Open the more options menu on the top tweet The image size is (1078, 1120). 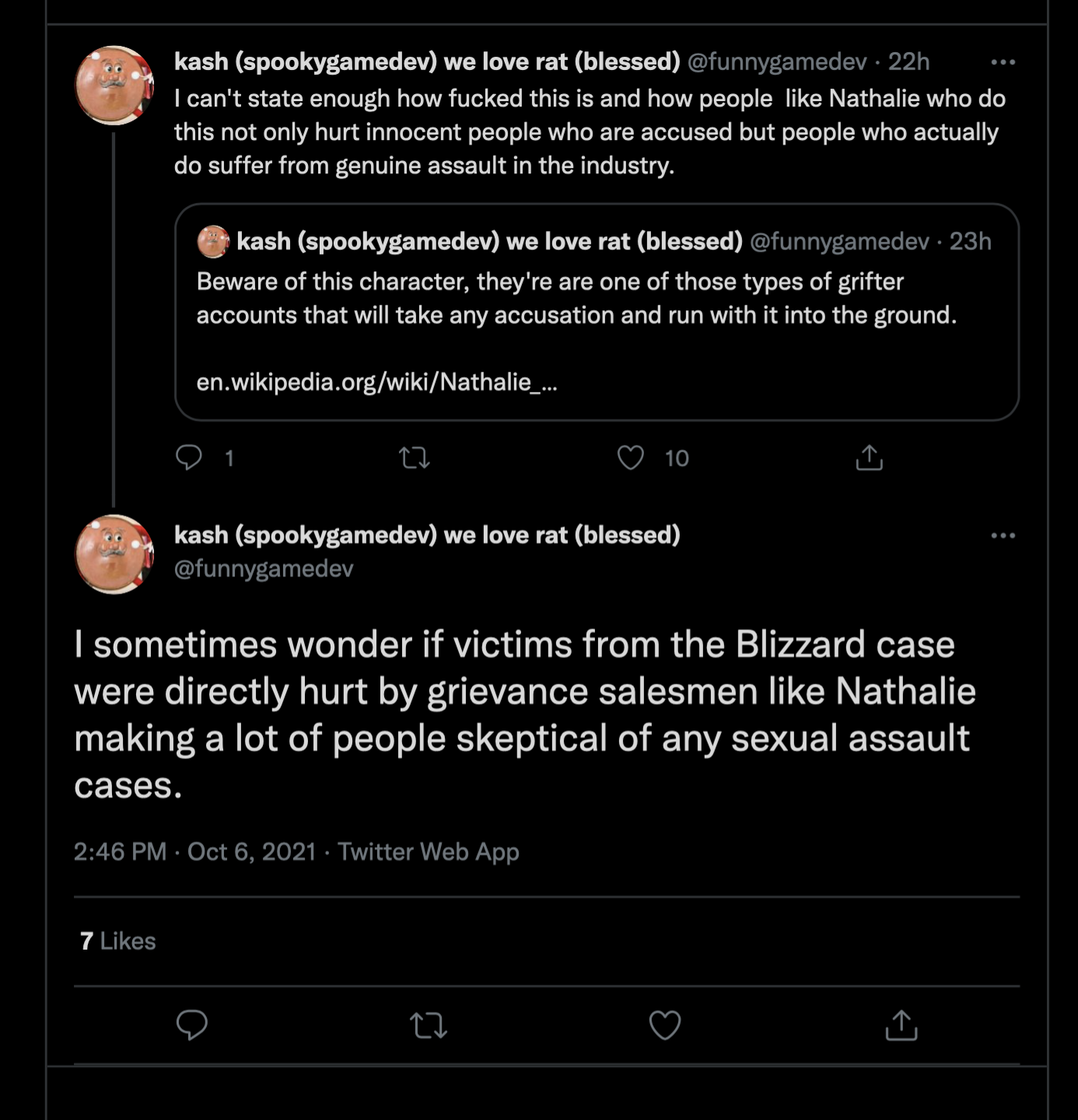(1003, 62)
